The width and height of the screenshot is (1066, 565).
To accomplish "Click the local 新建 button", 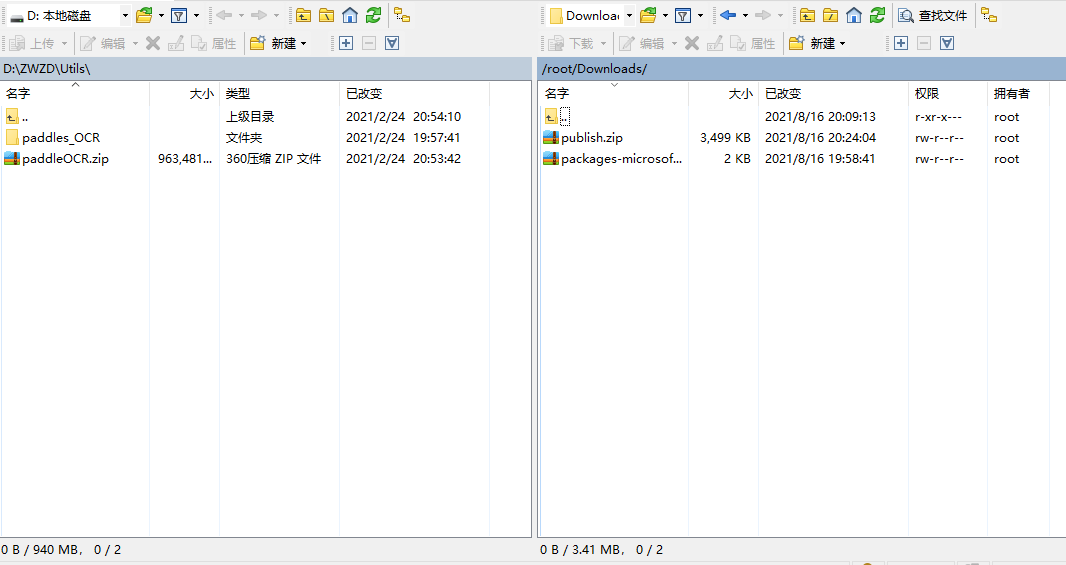I will click(273, 44).
